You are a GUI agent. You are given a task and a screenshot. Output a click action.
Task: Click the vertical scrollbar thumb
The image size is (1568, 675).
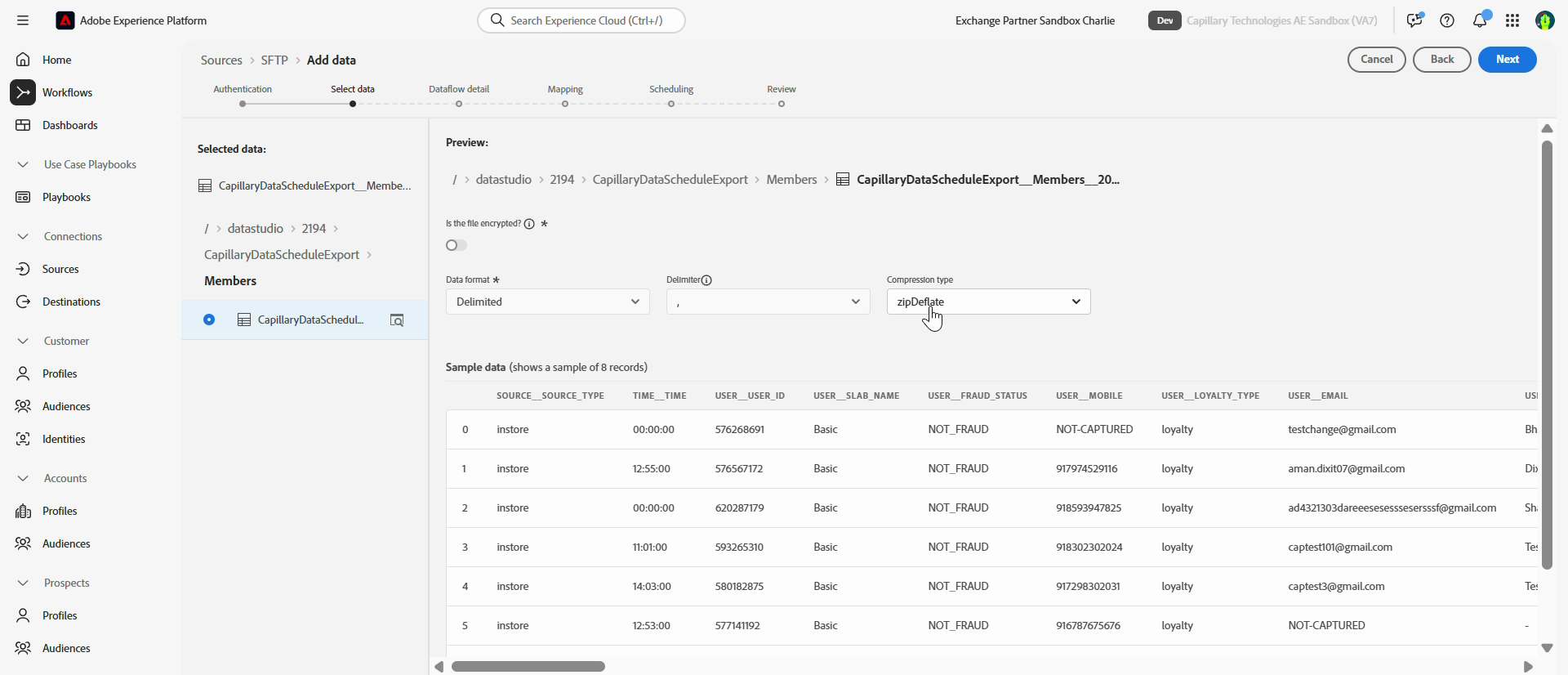pos(1547,355)
